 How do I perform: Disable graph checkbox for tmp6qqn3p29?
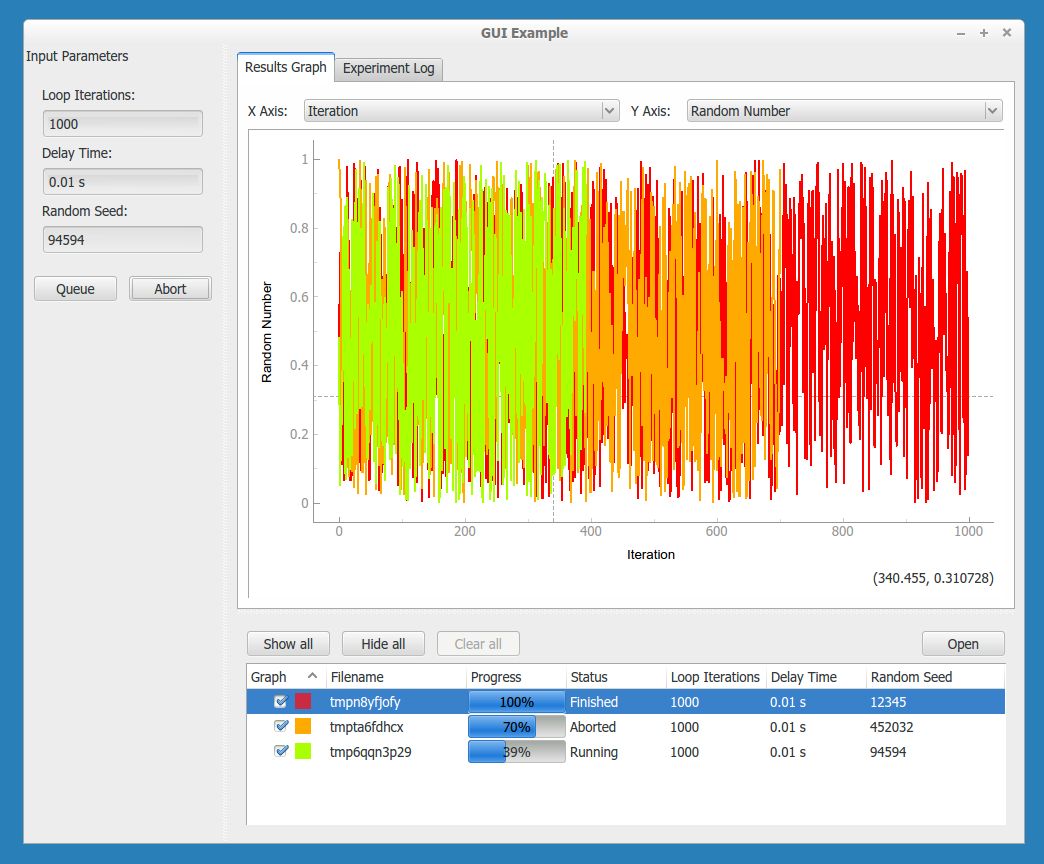click(x=281, y=752)
